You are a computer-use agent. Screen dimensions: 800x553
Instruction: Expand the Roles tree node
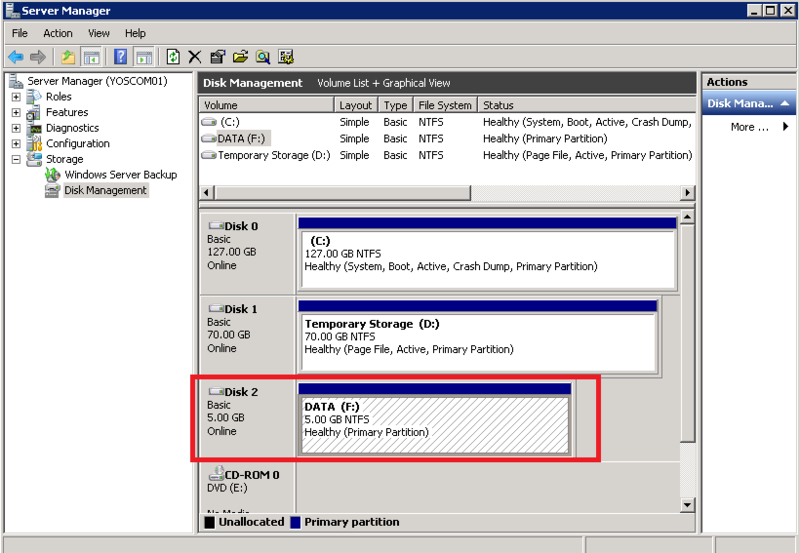pos(16,97)
